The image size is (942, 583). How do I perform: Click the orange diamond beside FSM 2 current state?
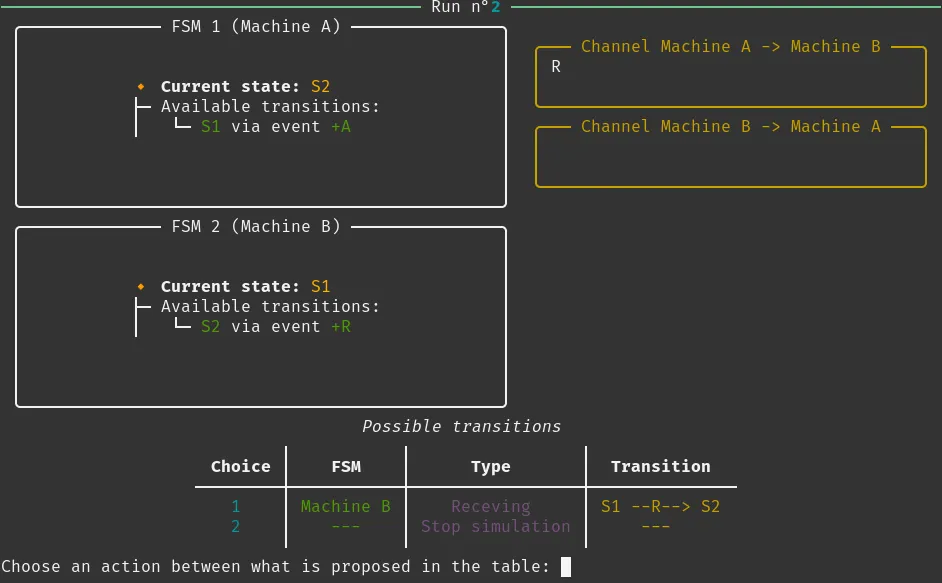[x=141, y=287]
